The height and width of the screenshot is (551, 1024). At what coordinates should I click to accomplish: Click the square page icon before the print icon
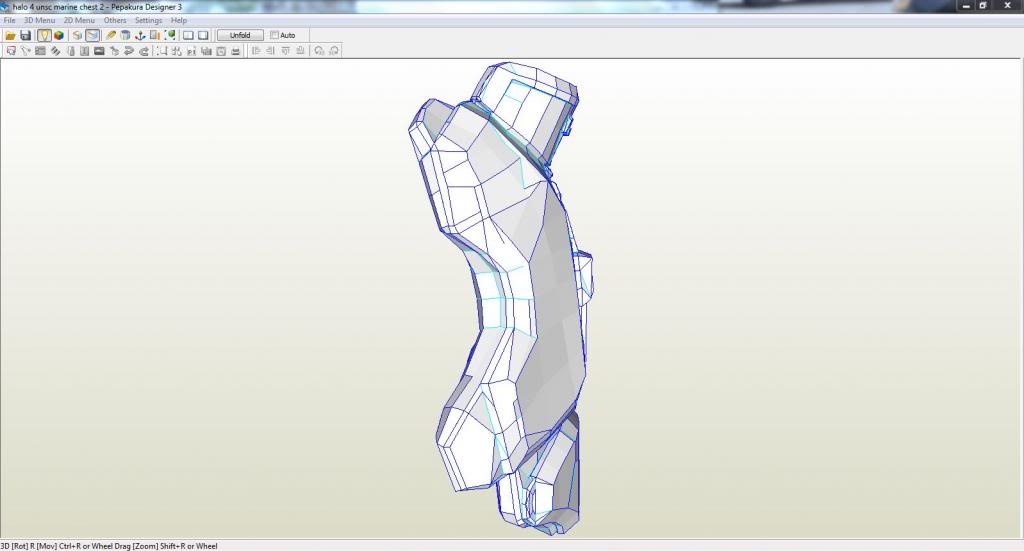[x=221, y=51]
